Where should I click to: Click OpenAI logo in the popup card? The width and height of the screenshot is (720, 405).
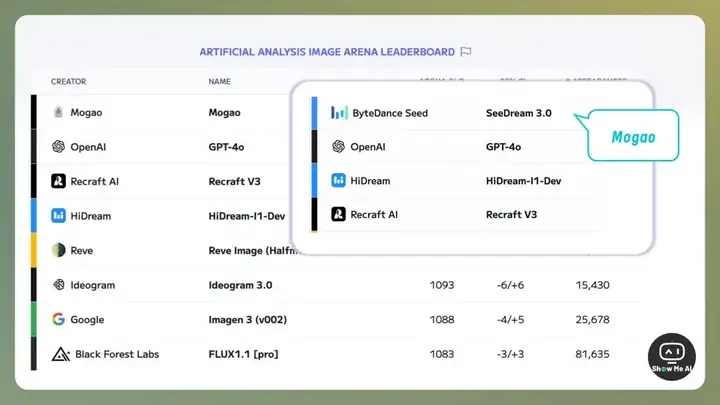338,146
